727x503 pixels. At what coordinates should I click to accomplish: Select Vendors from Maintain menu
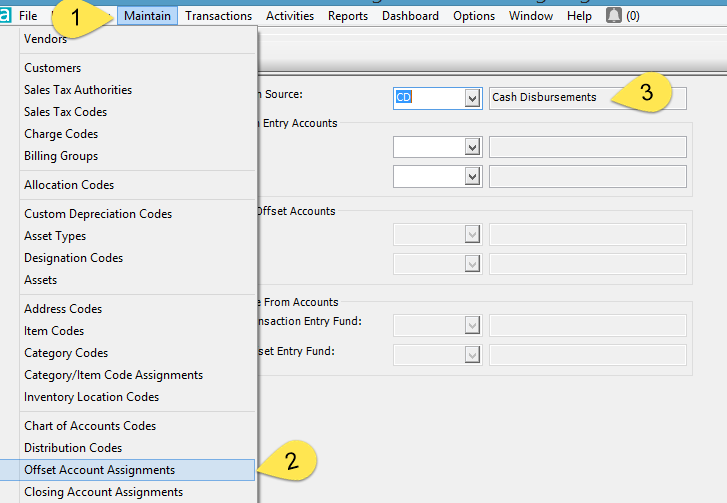pyautogui.click(x=46, y=39)
